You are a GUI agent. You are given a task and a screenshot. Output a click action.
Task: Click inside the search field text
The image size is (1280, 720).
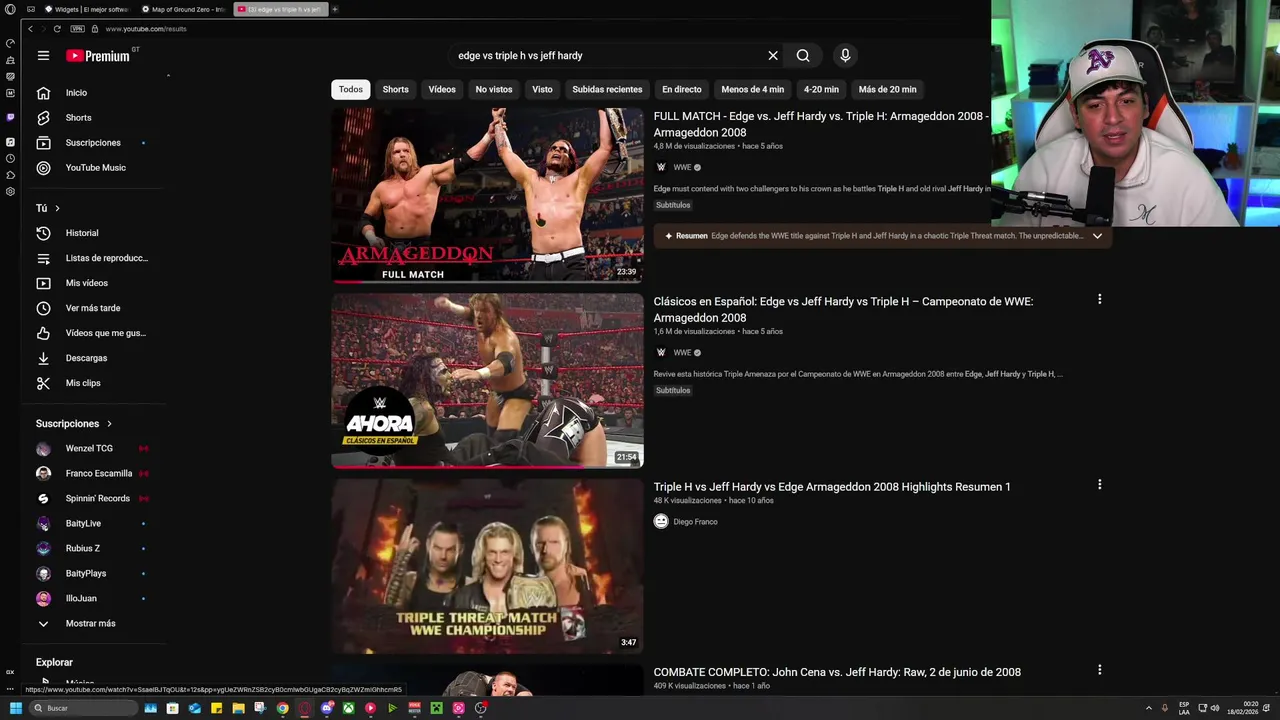pos(520,56)
